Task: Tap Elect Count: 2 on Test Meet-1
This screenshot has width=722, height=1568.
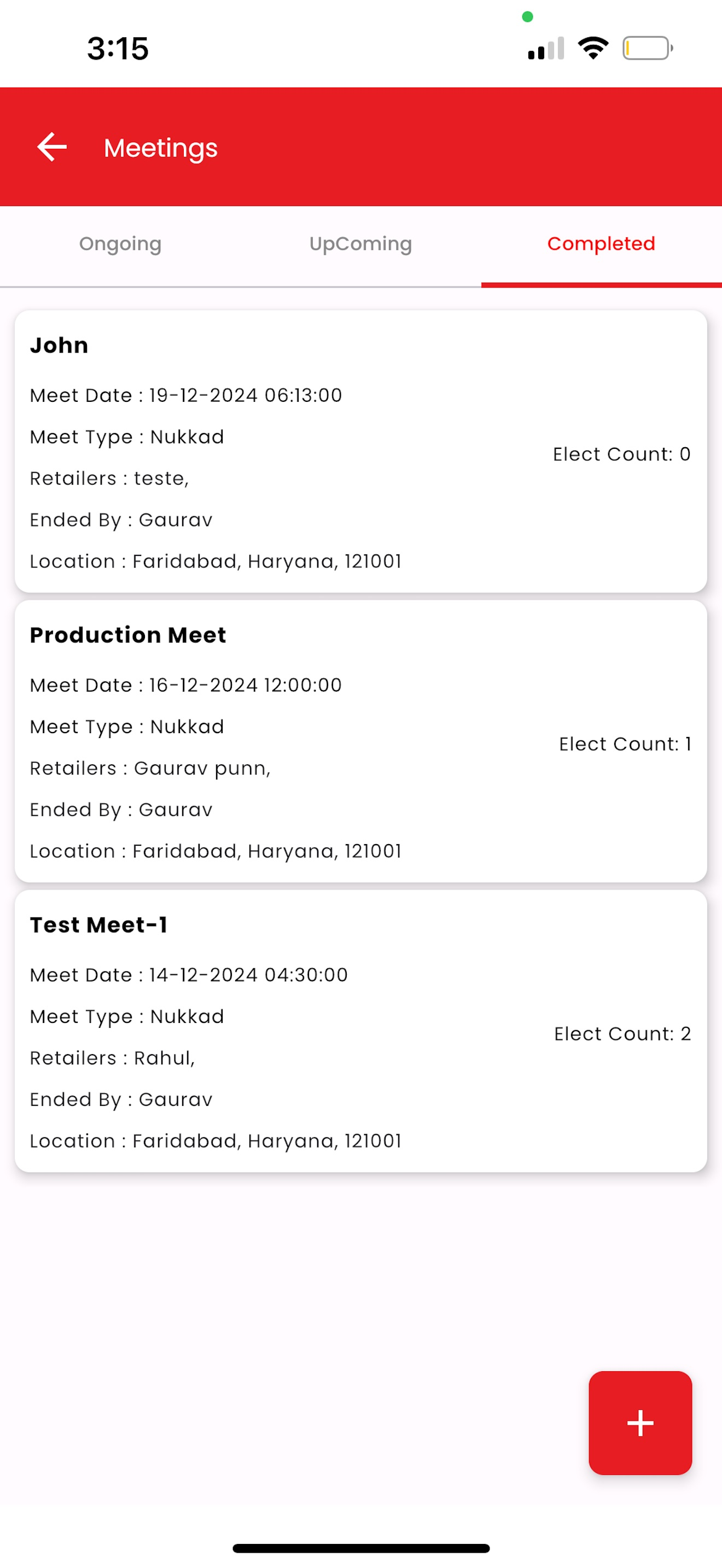Action: point(622,1033)
